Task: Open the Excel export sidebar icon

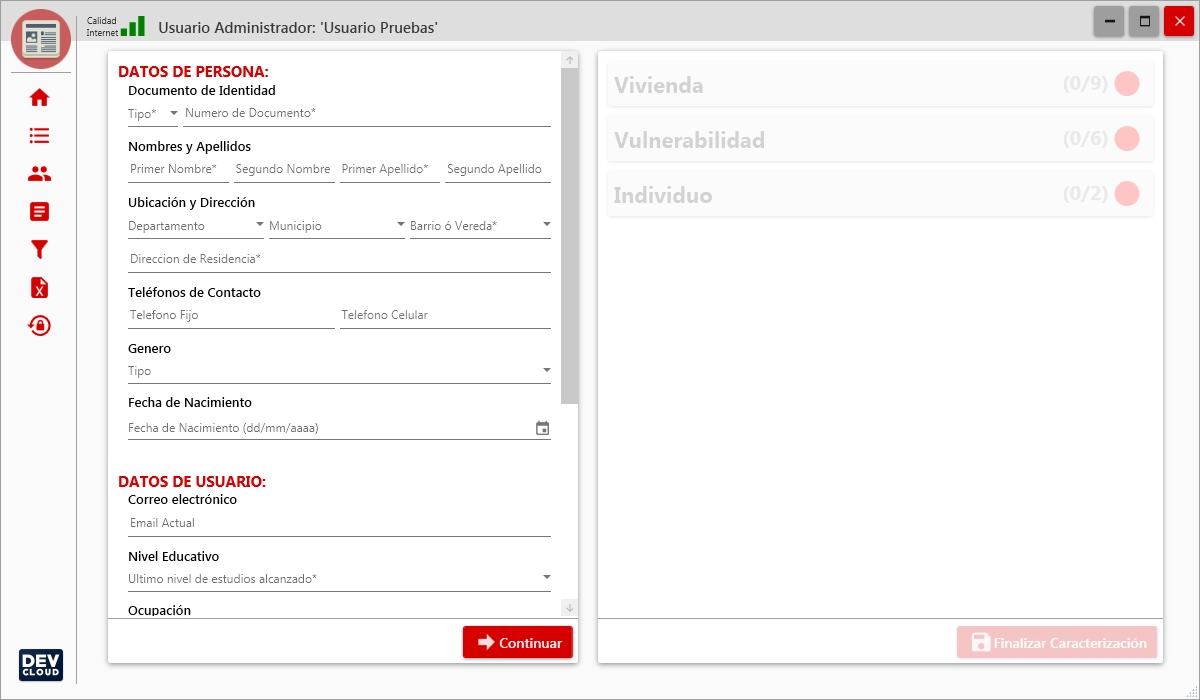Action: [39, 288]
